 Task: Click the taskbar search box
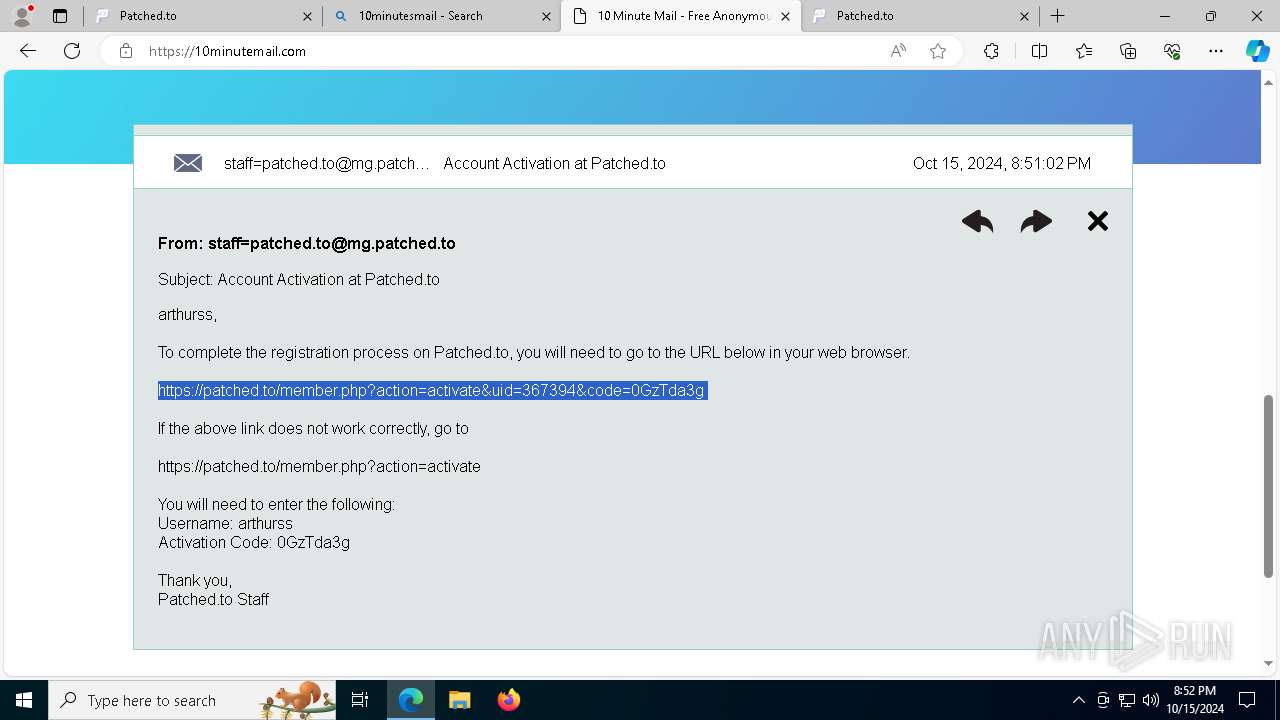(x=193, y=700)
